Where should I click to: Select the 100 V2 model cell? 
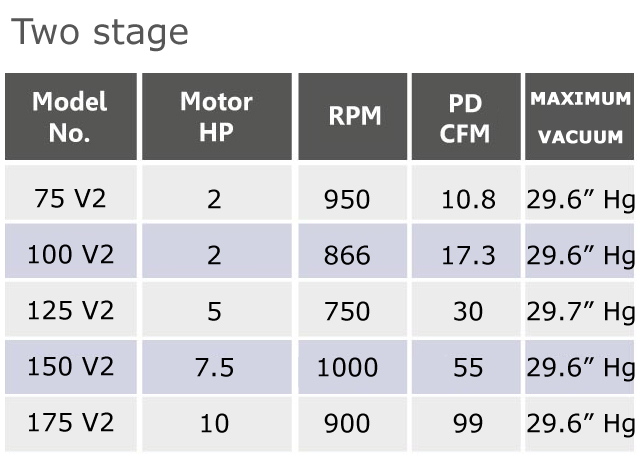[71, 251]
